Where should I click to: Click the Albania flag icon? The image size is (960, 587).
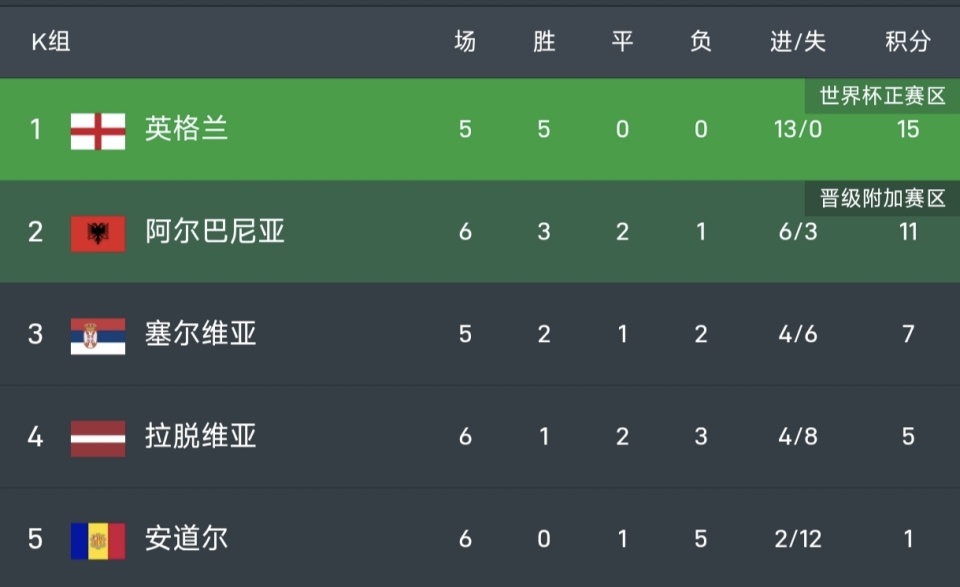pyautogui.click(x=98, y=233)
